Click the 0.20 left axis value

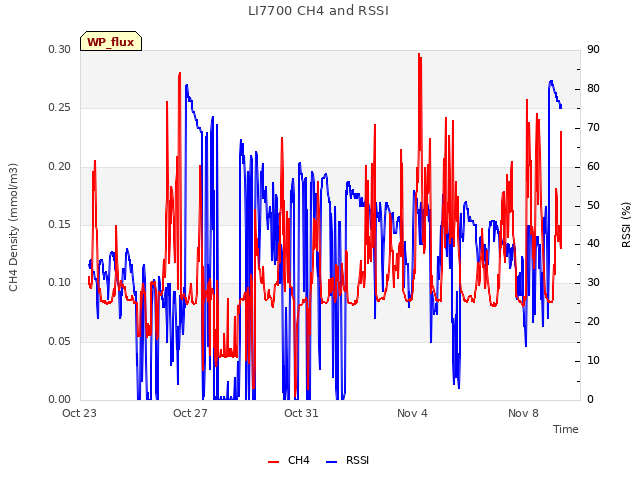pyautogui.click(x=60, y=166)
